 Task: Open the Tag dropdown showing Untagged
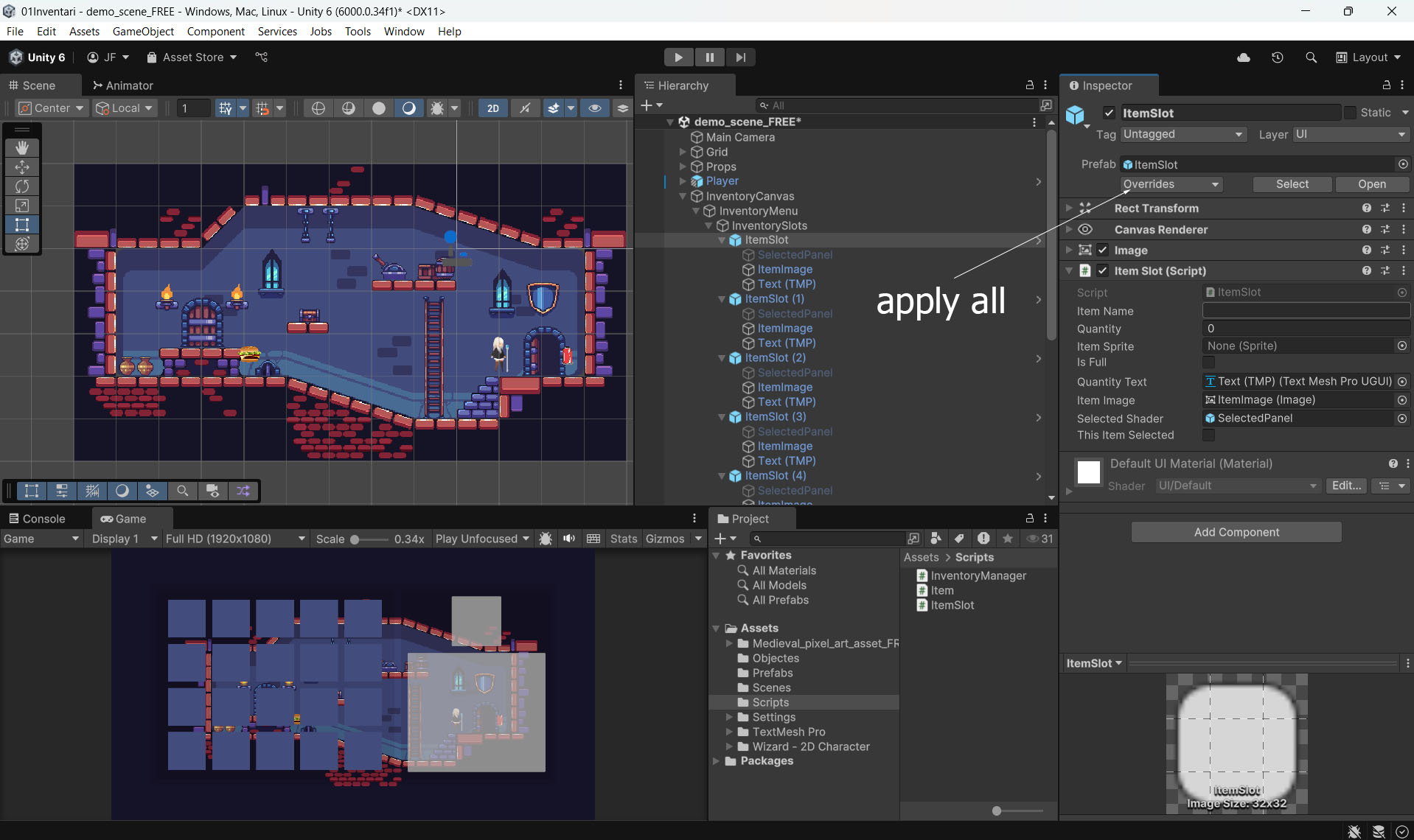point(1183,134)
